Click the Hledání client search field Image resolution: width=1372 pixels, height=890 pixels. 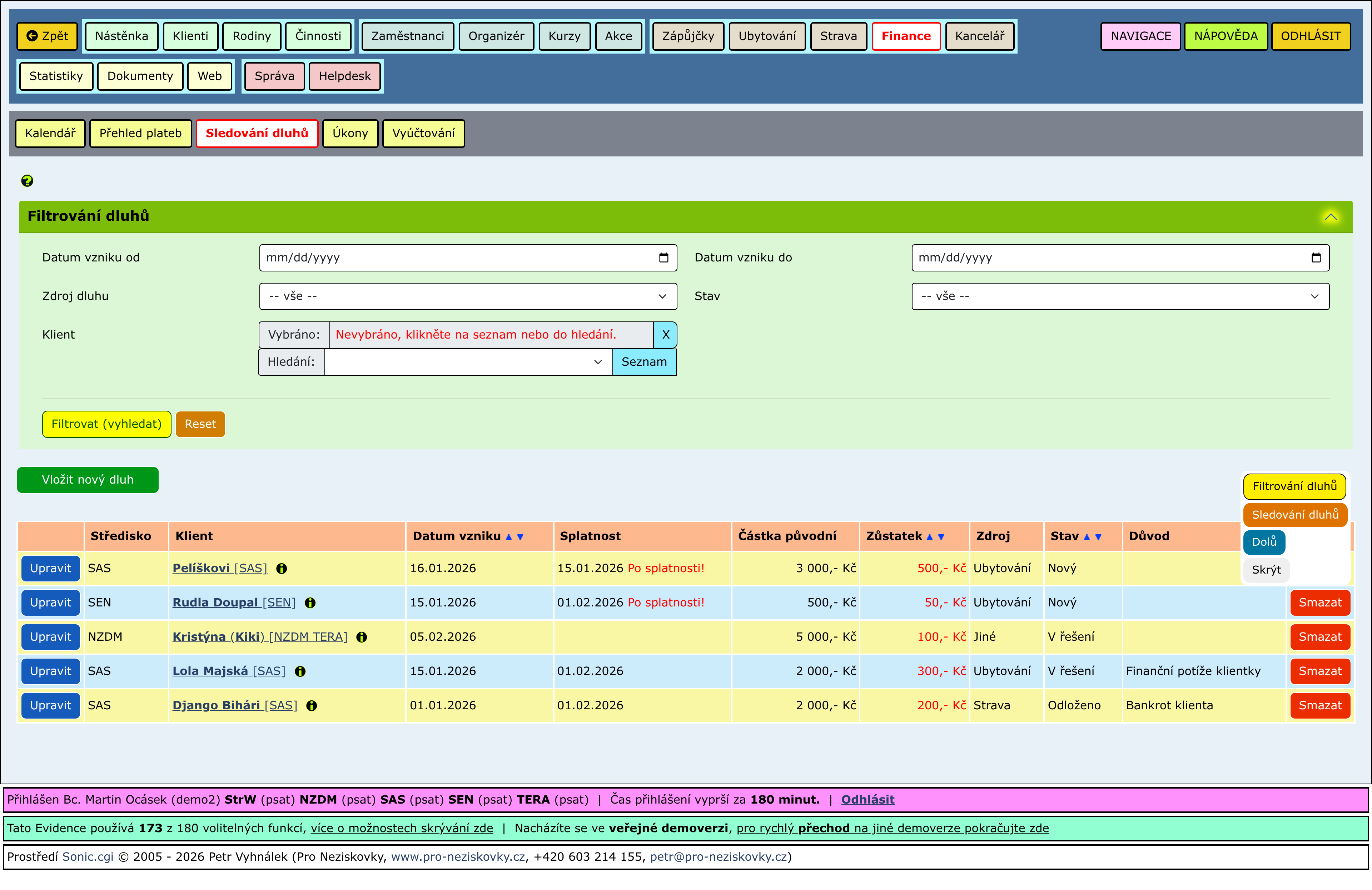(x=461, y=362)
